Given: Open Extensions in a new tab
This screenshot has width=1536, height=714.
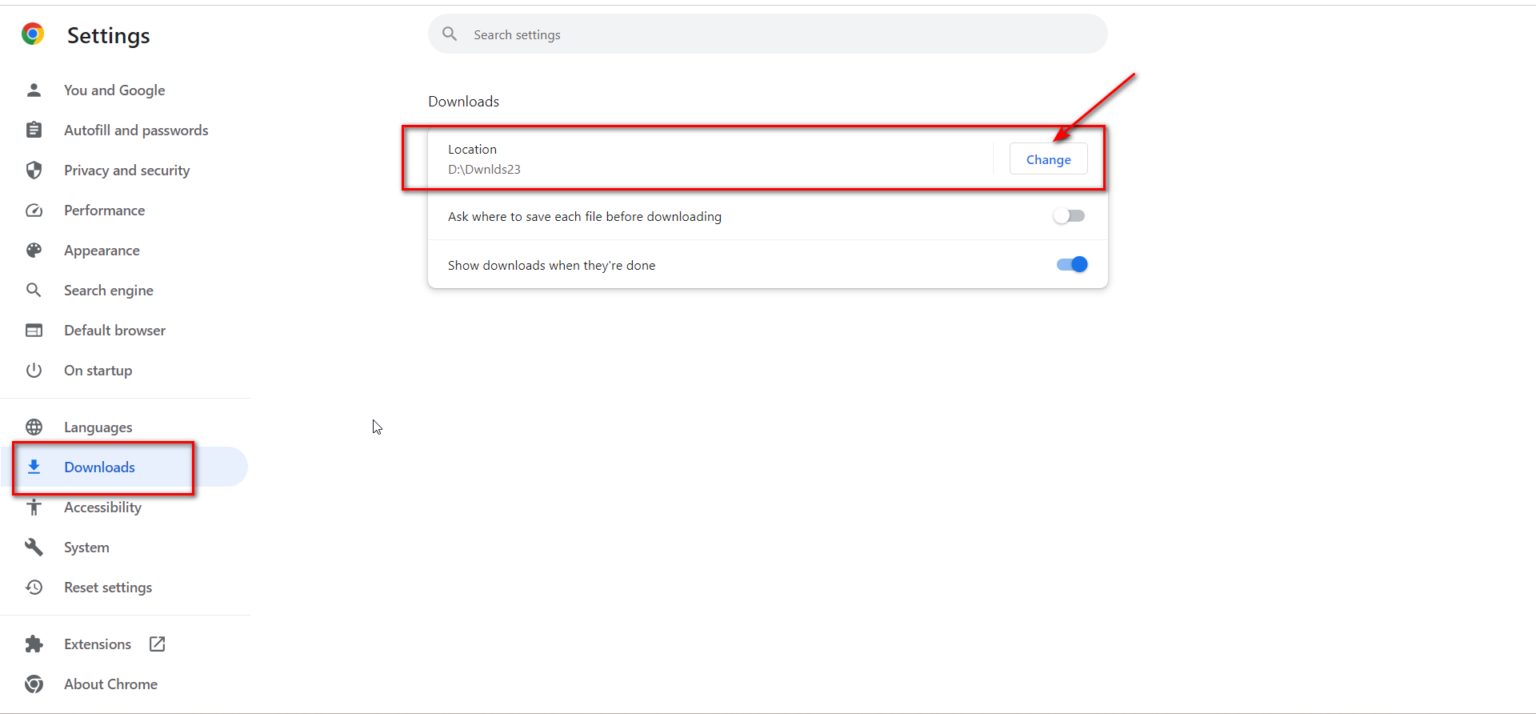Looking at the screenshot, I should (x=157, y=643).
